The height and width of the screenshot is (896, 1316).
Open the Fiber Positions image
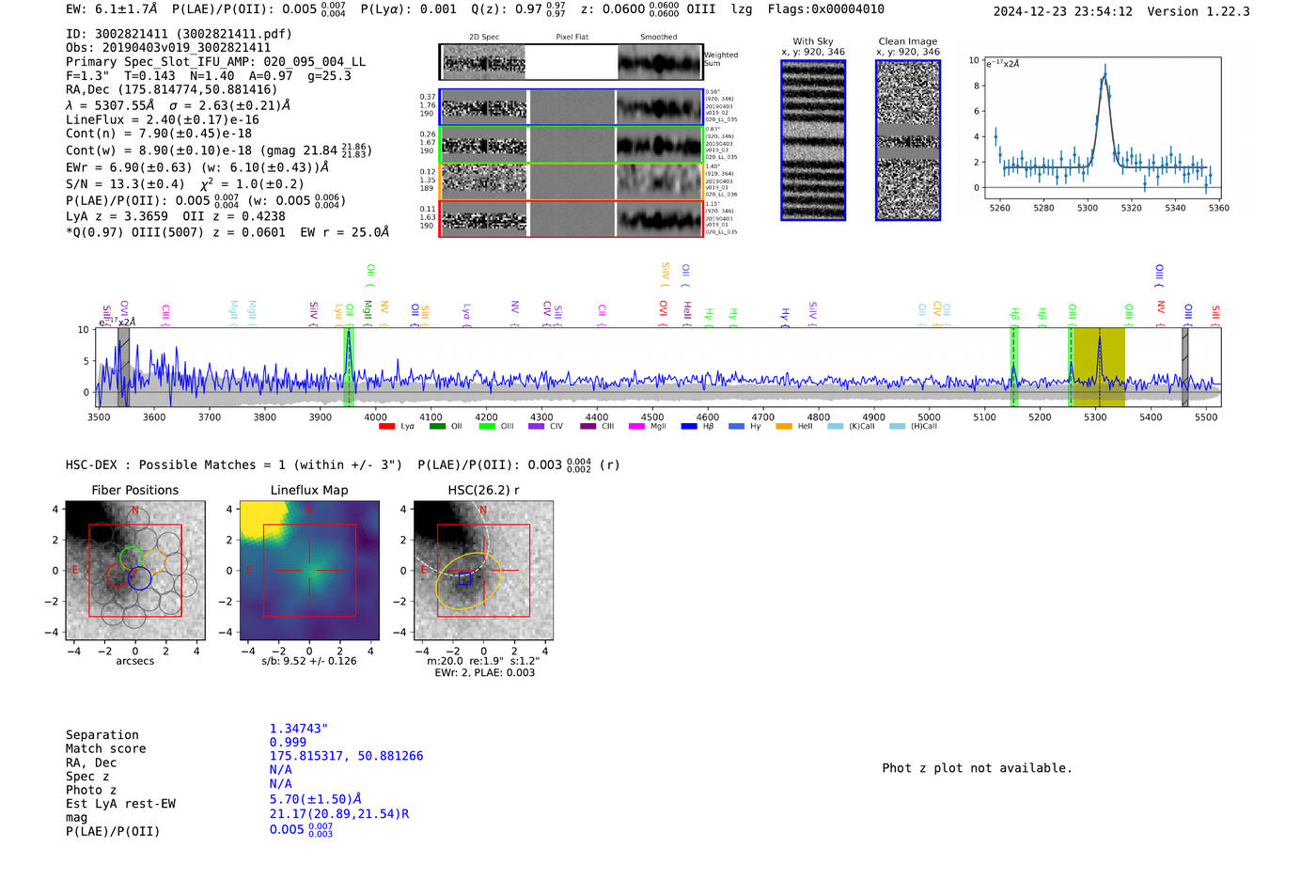pos(134,570)
